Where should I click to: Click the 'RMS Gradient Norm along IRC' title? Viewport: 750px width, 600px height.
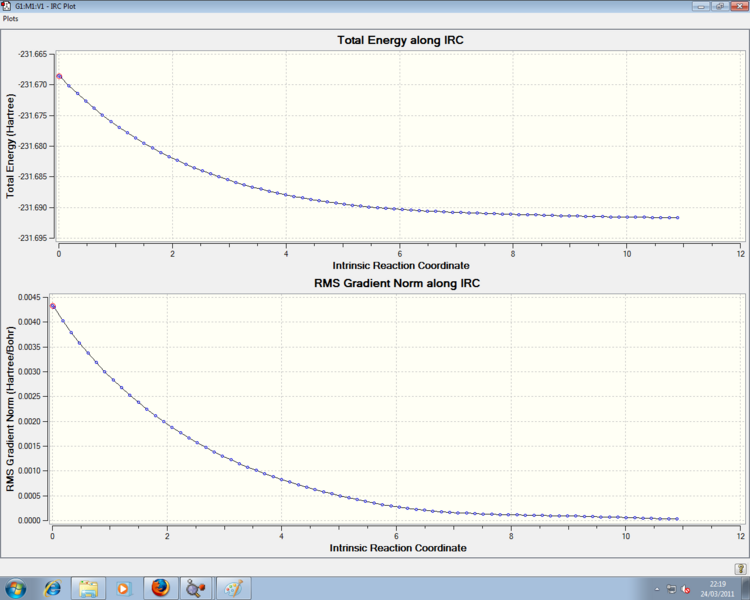397,283
